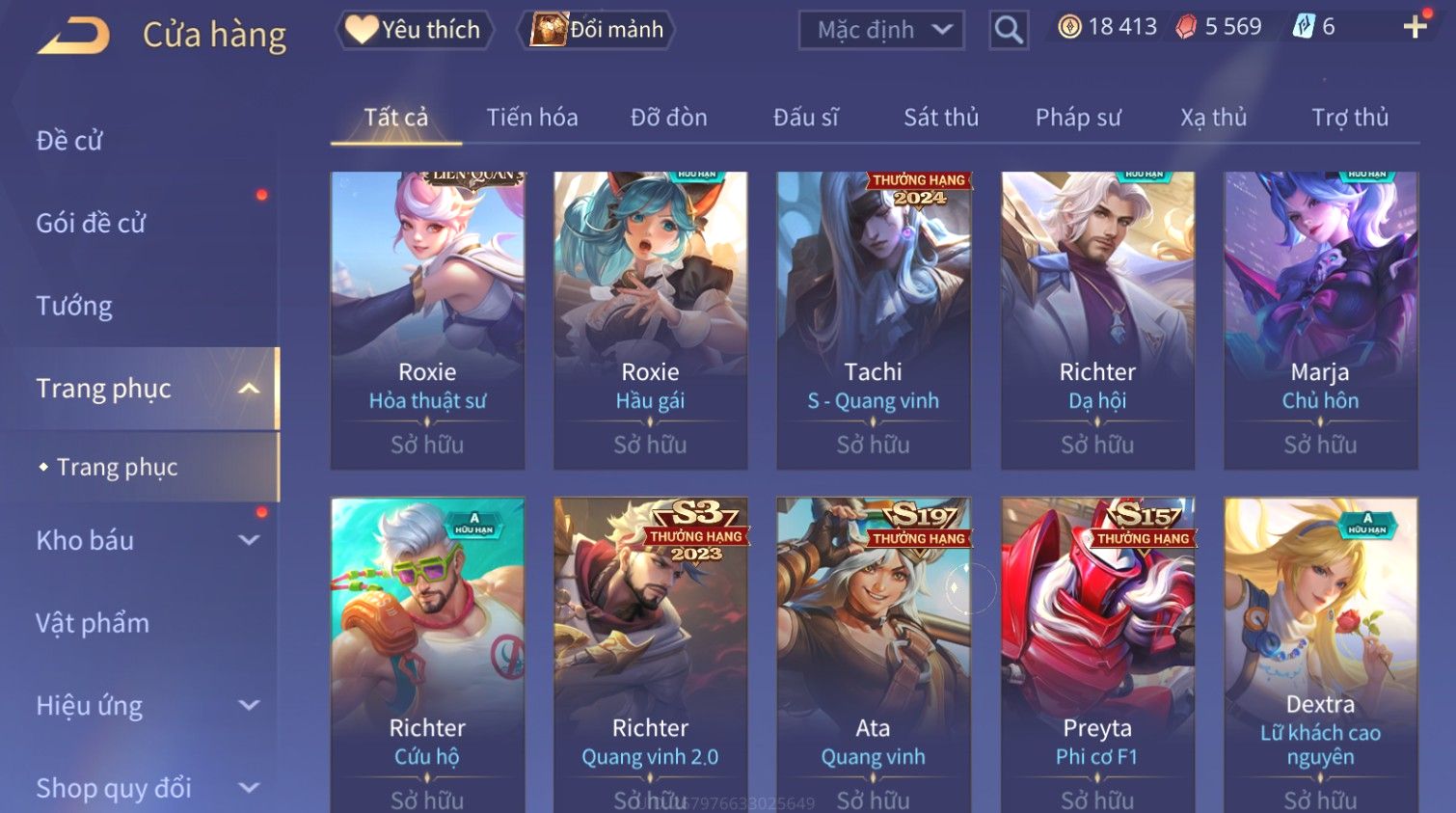Screen dimensions: 1456x813
Task: Expand the Shop quy đổi section
Action: point(249,788)
